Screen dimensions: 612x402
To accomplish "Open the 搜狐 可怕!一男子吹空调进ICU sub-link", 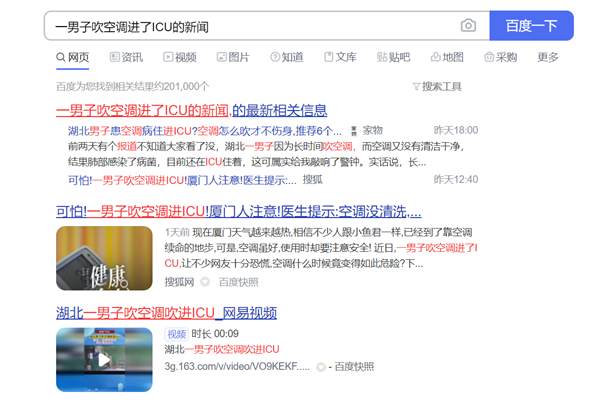I will pyautogui.click(x=182, y=180).
